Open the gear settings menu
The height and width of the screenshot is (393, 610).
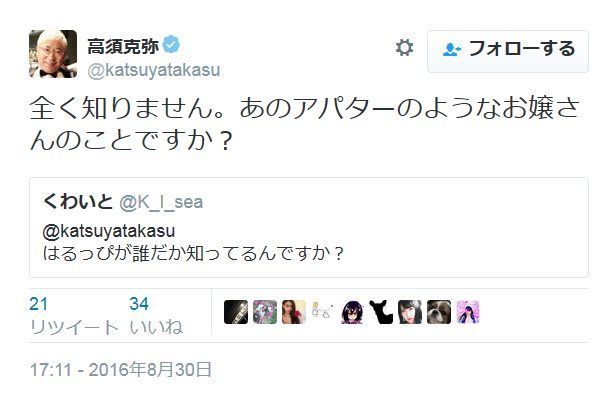[404, 48]
